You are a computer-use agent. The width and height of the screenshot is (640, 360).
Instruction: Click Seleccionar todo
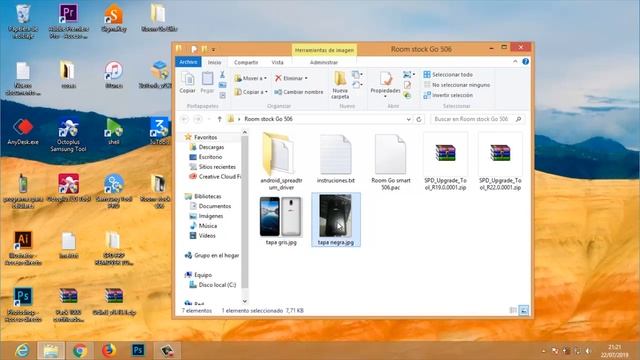tap(448, 75)
